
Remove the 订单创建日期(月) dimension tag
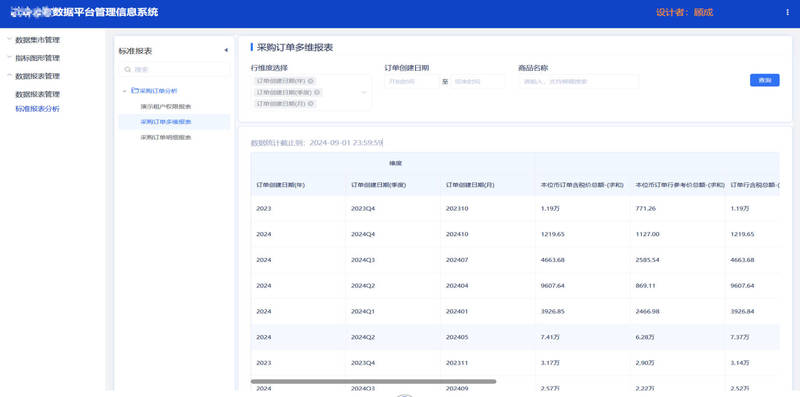311,104
